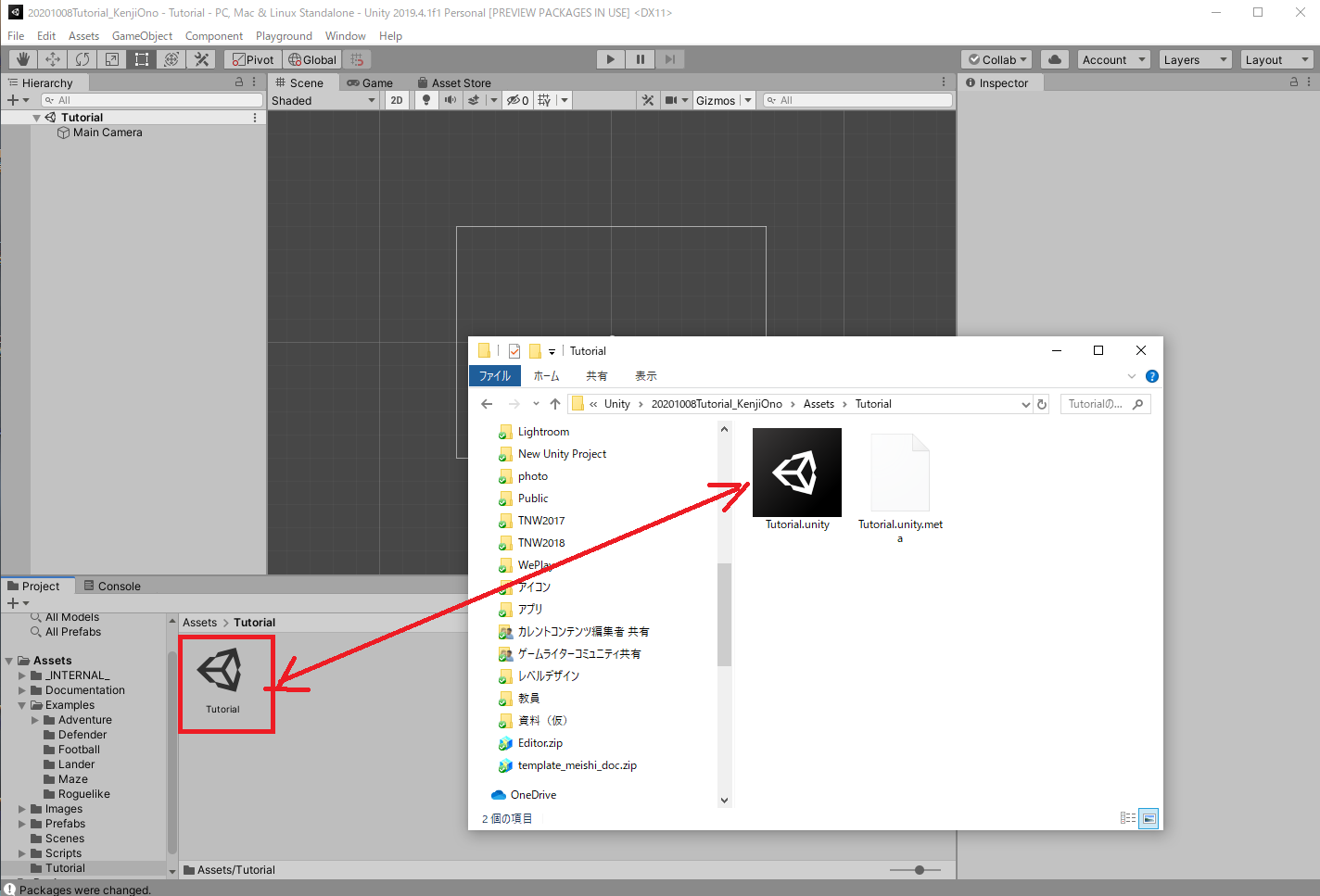This screenshot has width=1320, height=896.
Task: Toggle scene audio
Action: 451,100
